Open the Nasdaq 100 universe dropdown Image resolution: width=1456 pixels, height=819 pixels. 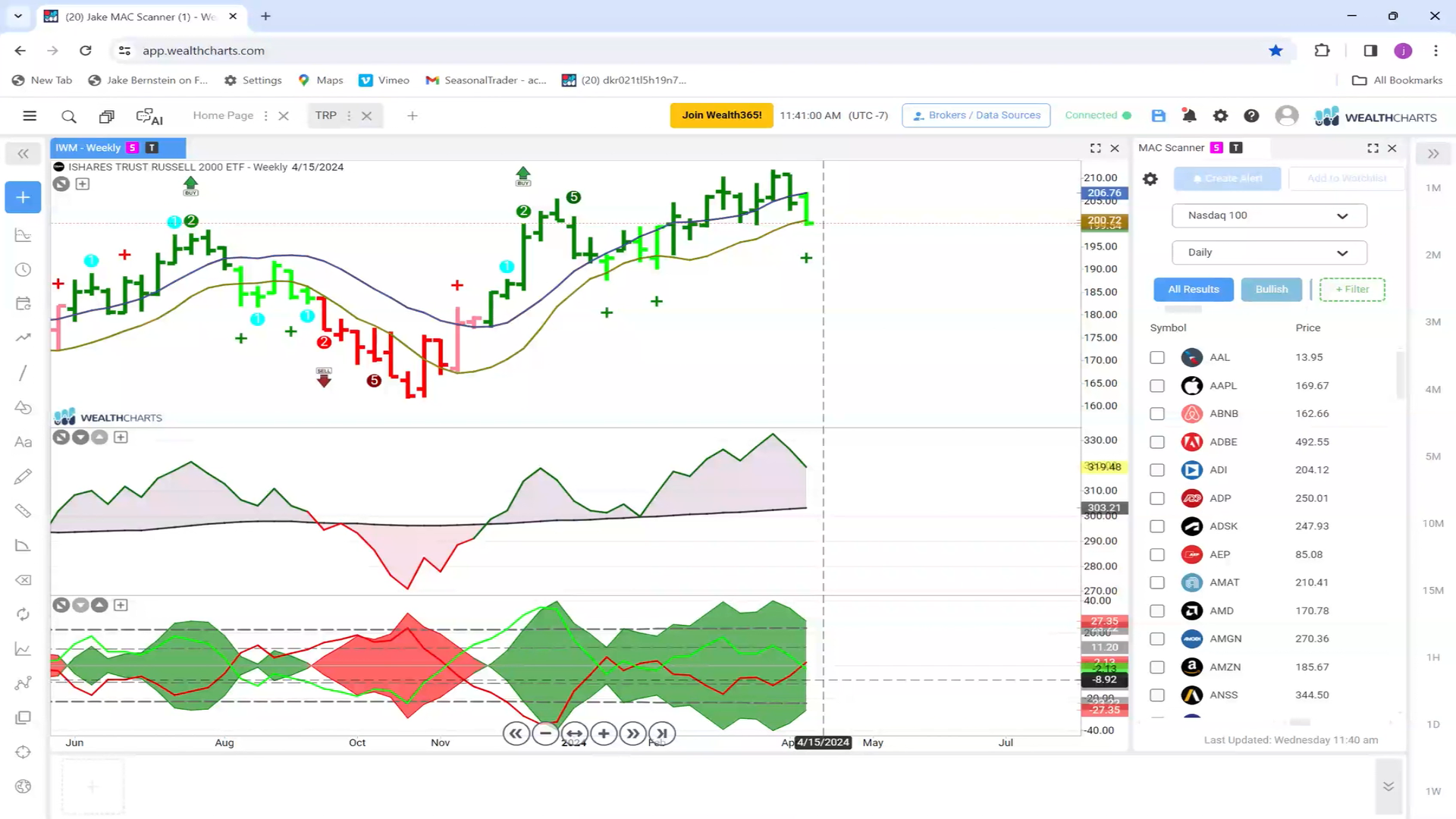(1269, 215)
